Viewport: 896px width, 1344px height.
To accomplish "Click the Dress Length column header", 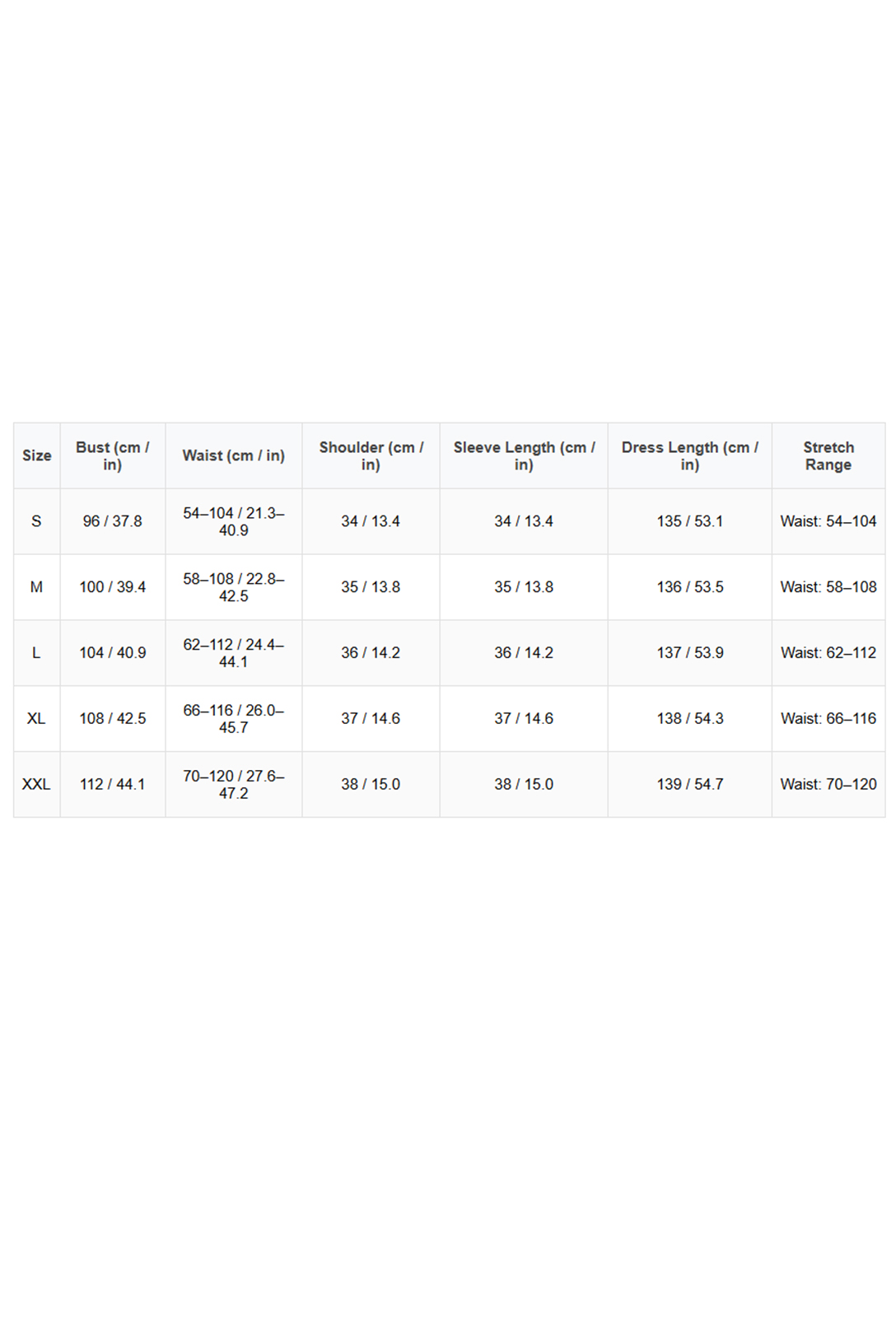I will [x=689, y=455].
